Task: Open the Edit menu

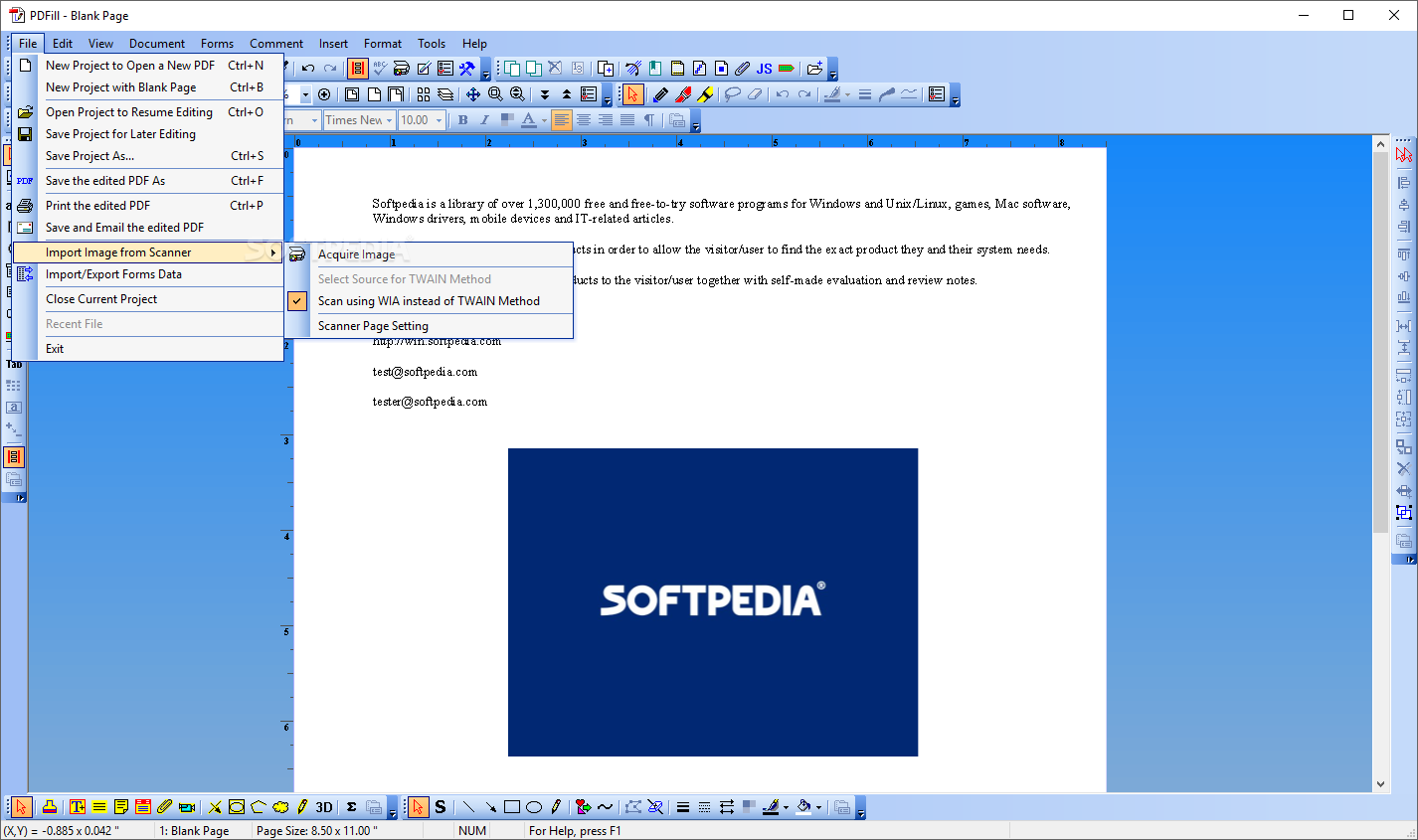Action: (63, 43)
